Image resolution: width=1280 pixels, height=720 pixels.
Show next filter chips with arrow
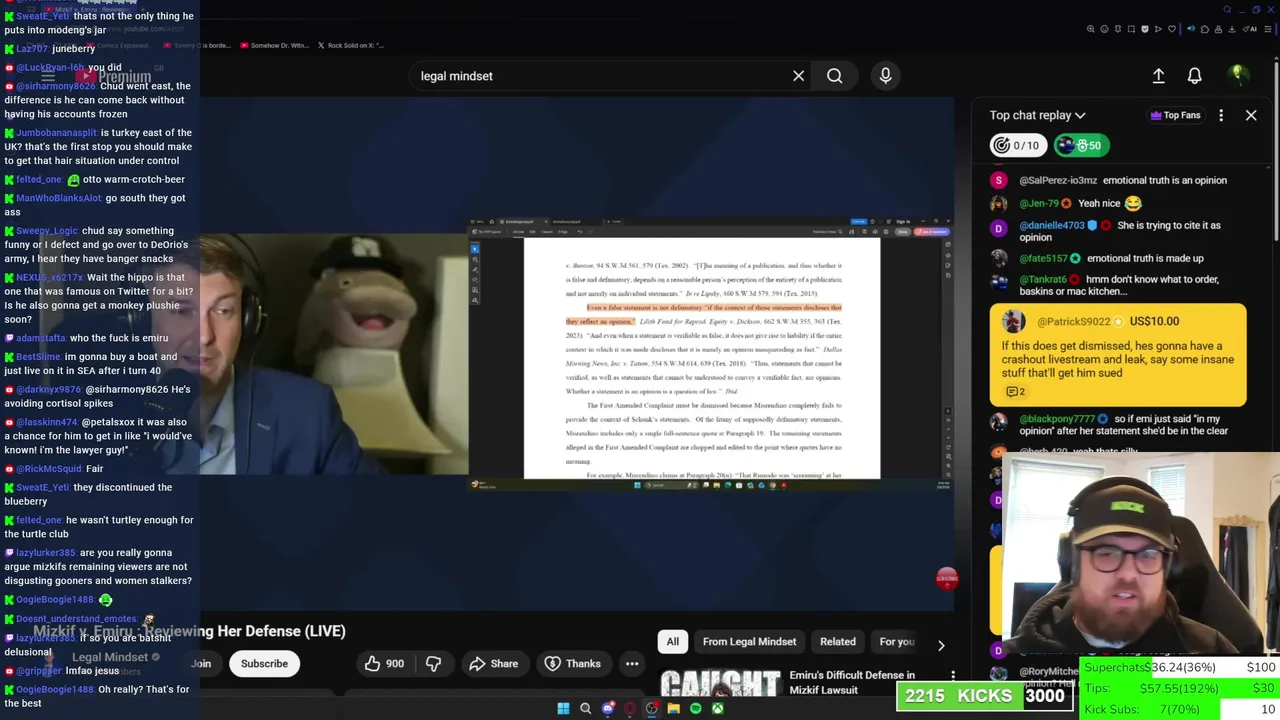pos(940,645)
